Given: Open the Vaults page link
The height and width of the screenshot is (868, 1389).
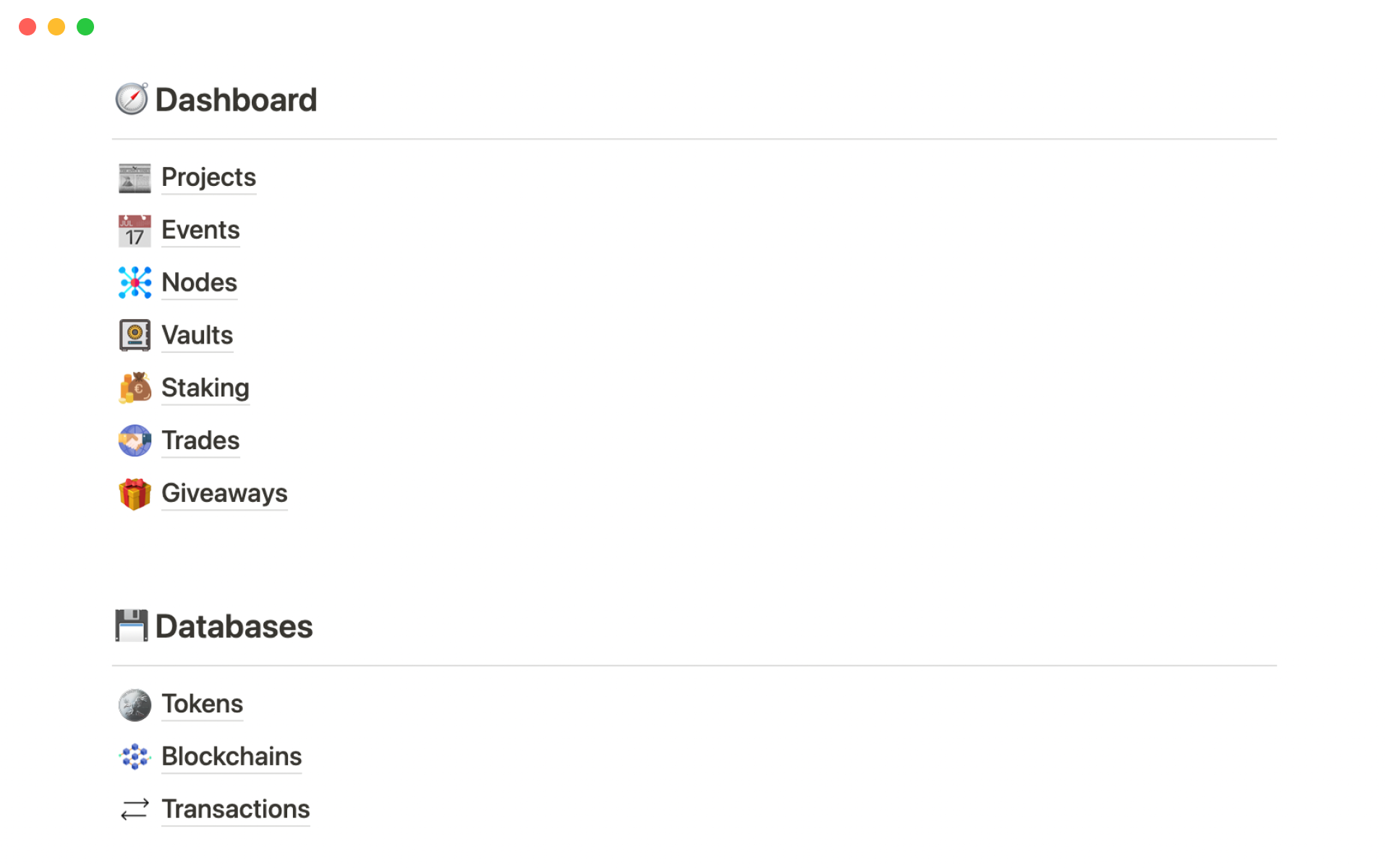Looking at the screenshot, I should point(197,336).
